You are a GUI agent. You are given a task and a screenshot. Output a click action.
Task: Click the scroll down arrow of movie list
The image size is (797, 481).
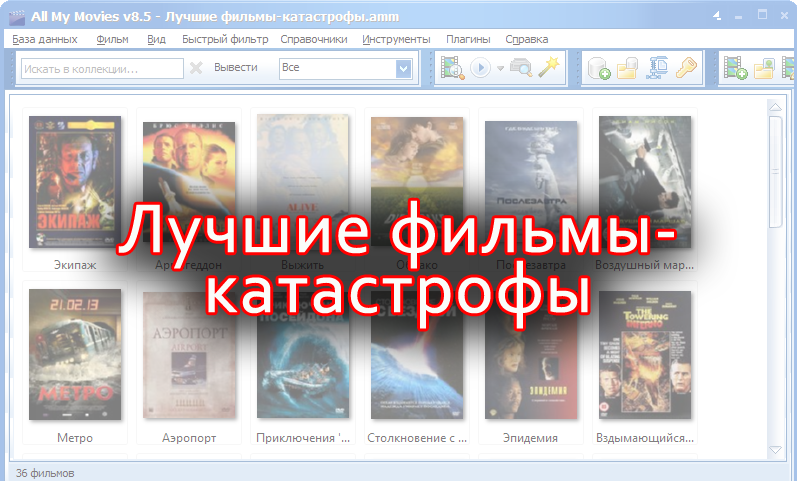(x=775, y=450)
